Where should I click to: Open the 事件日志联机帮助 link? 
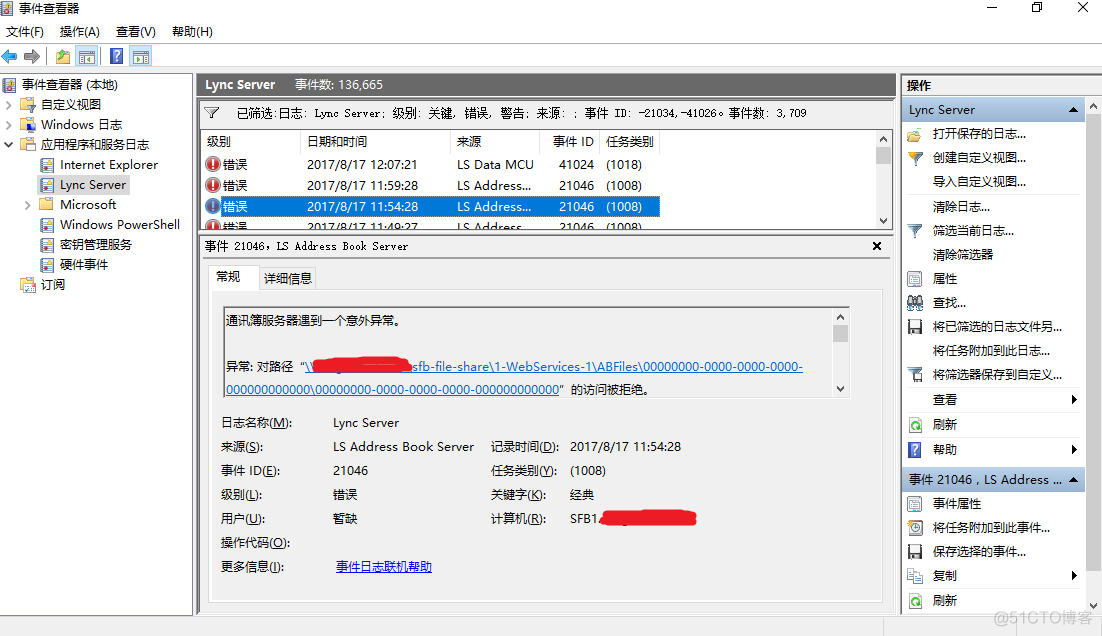[384, 567]
